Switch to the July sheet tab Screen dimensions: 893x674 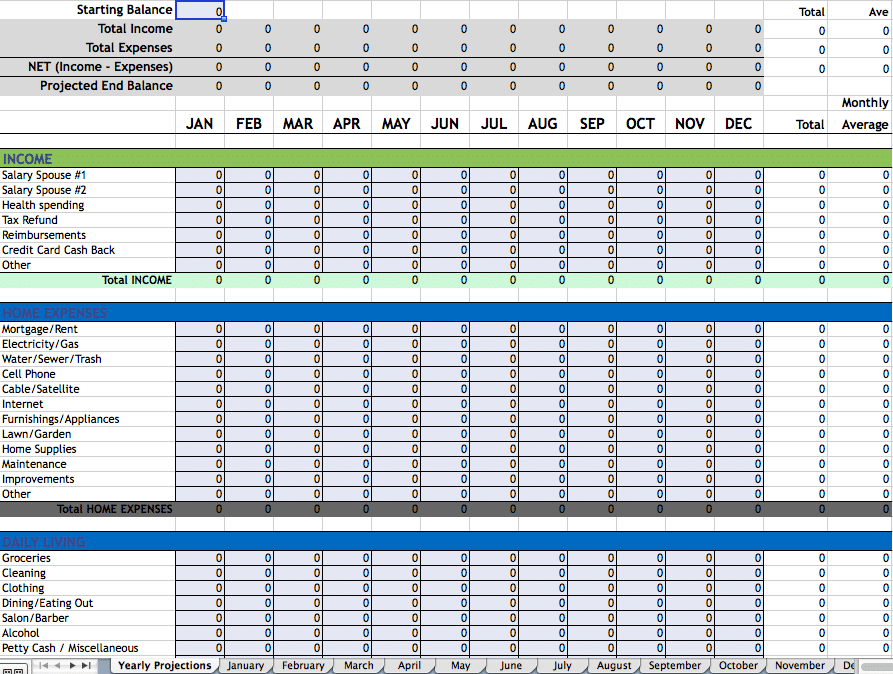coord(562,665)
